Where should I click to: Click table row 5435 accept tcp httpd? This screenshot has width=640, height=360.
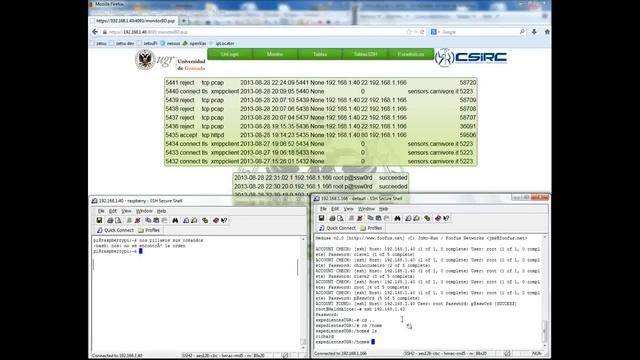pos(321,135)
